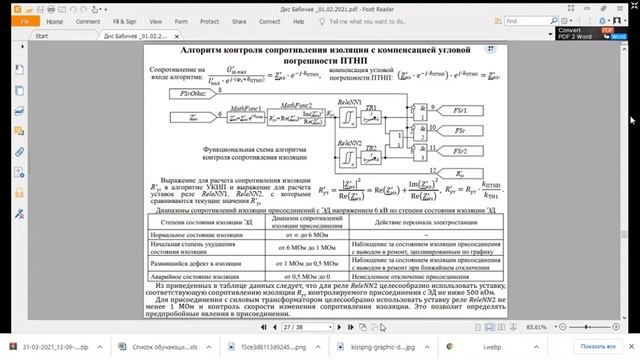Open the downloaded zip file 31-03-2021
The image size is (640, 360).
click(x=55, y=347)
